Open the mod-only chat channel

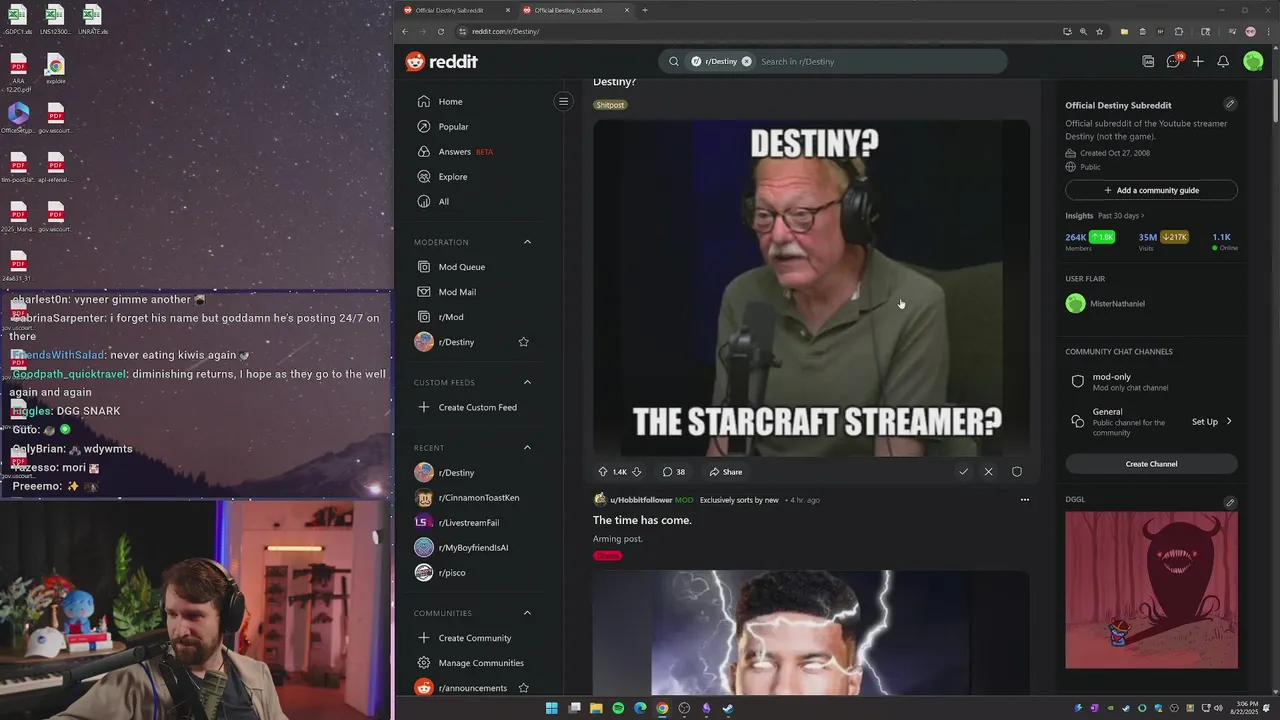pos(1151,382)
